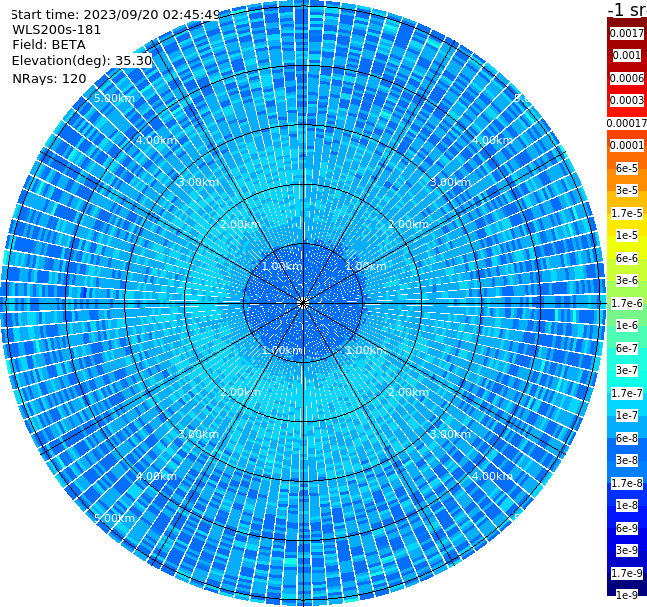Click the upper-right "2.00km" ring label
This screenshot has width=647, height=607.
point(409,224)
